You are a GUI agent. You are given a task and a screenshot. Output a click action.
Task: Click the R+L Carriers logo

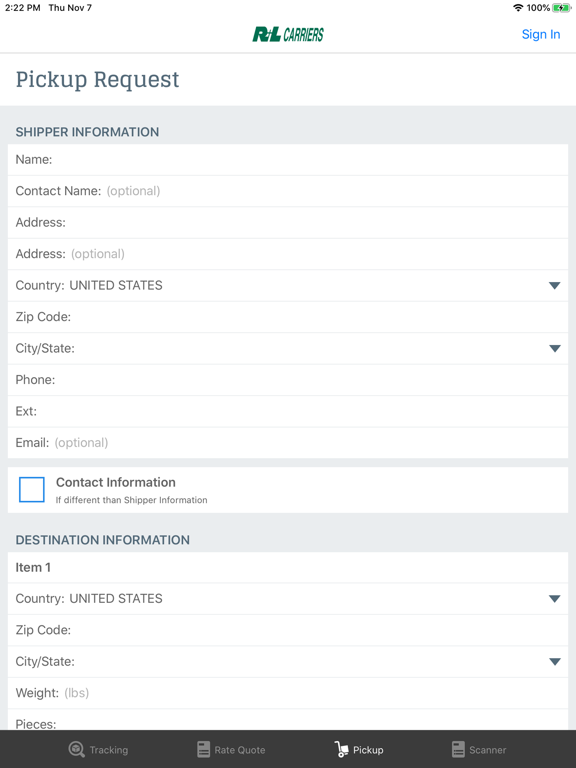pyautogui.click(x=288, y=34)
